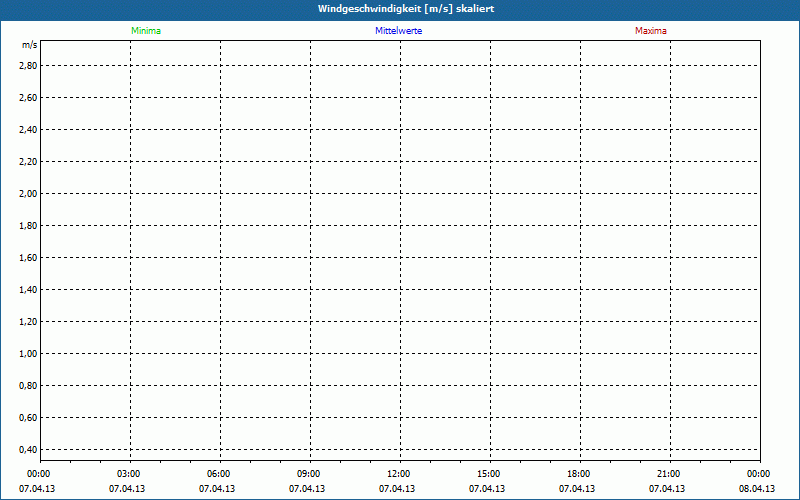Select the Mittelwerte legend label
Screen dimensions: 800x500
pos(398,31)
